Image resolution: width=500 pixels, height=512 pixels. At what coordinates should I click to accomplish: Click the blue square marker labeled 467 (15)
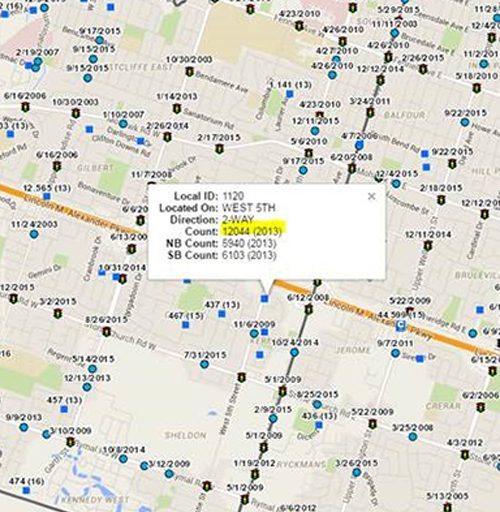pos(186,325)
